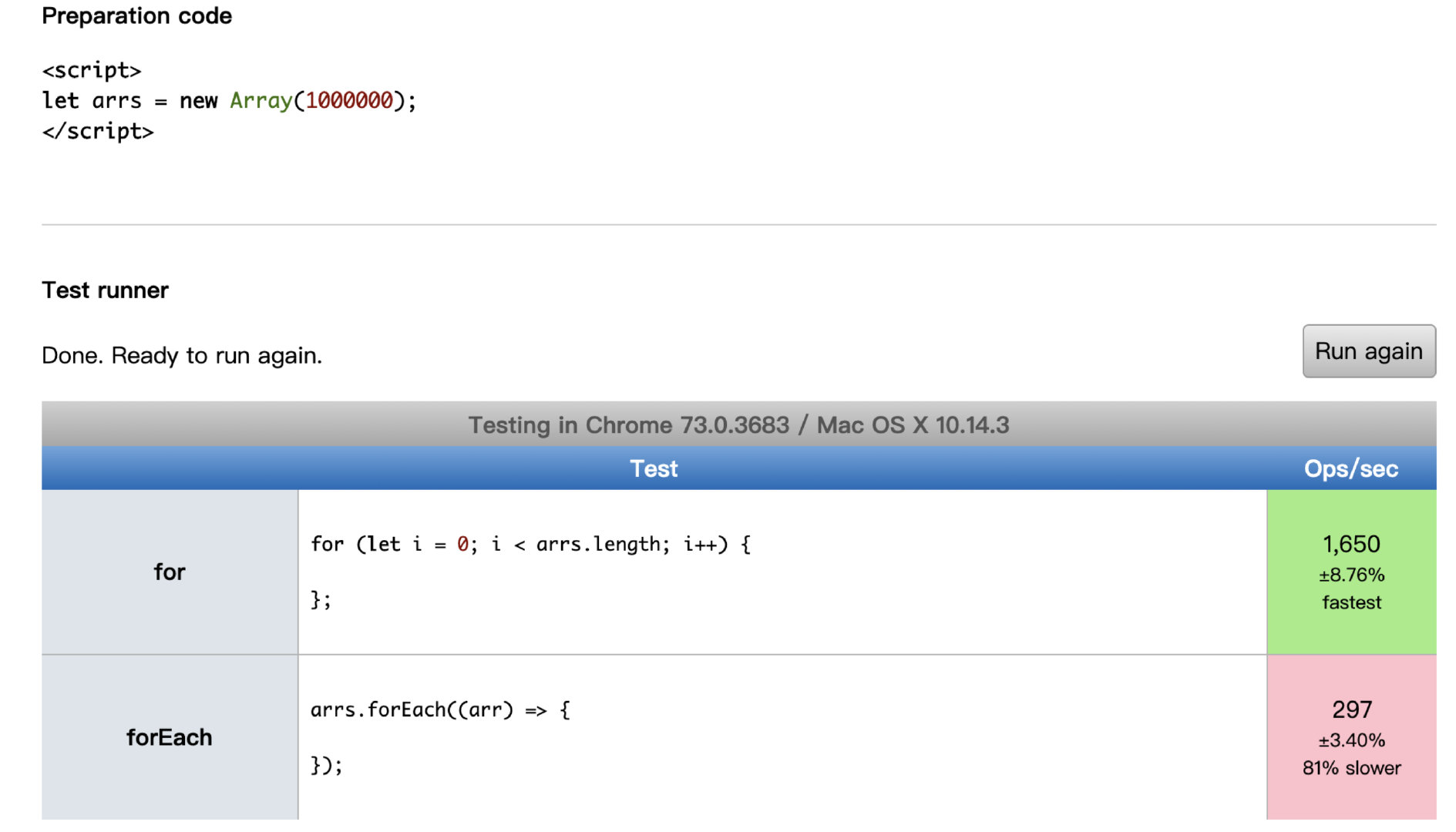Click the green 1,650 ops/sec result
Image resolution: width=1456 pixels, height=832 pixels.
1351,544
